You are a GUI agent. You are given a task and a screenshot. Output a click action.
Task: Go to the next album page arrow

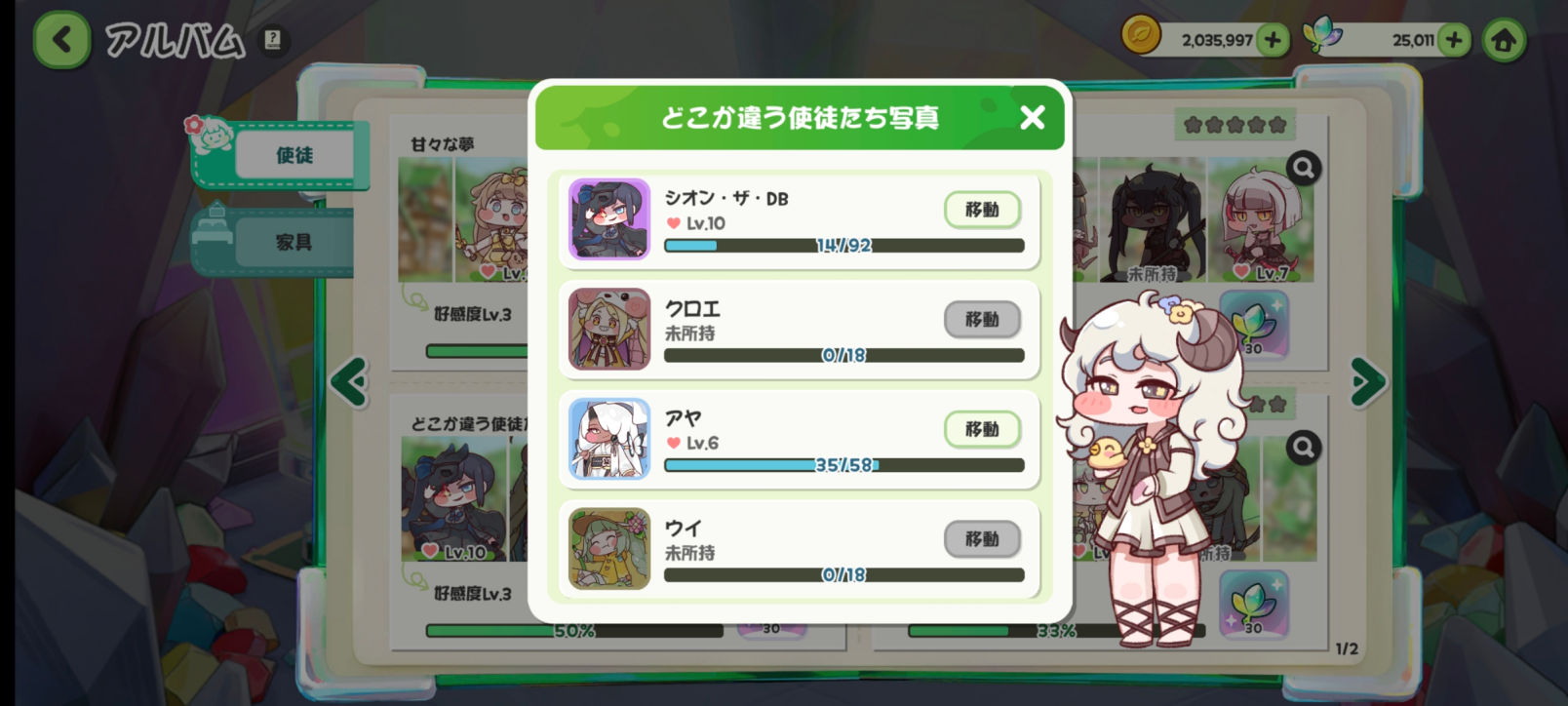coord(1367,381)
